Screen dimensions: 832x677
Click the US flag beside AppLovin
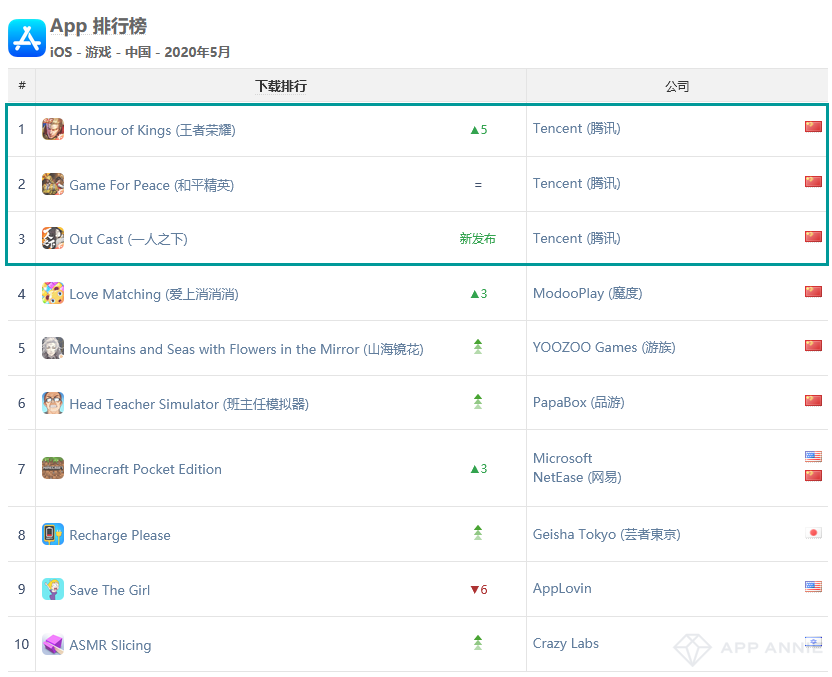813,587
